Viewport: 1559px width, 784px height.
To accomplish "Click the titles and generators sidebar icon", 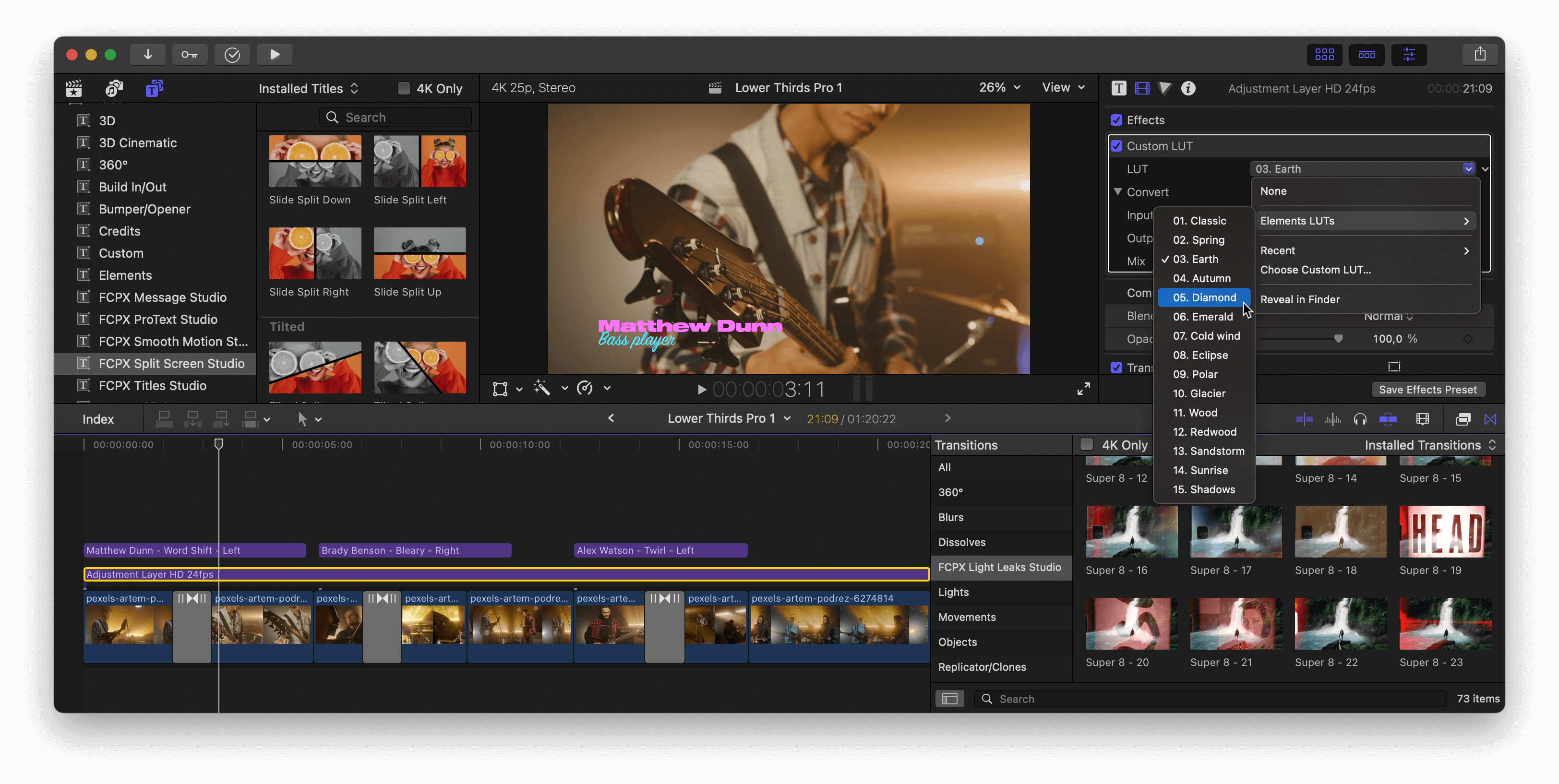I will point(155,88).
